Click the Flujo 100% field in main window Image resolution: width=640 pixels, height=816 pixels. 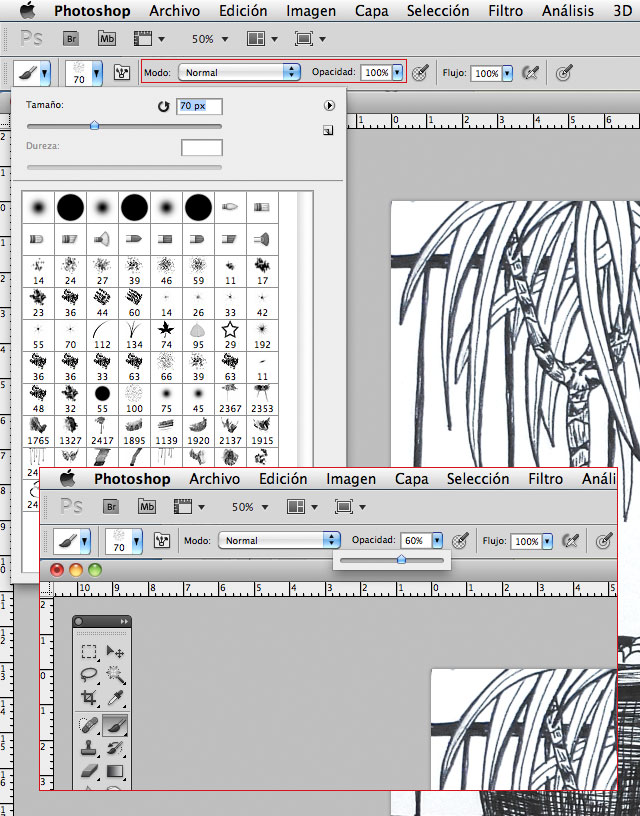pos(487,73)
